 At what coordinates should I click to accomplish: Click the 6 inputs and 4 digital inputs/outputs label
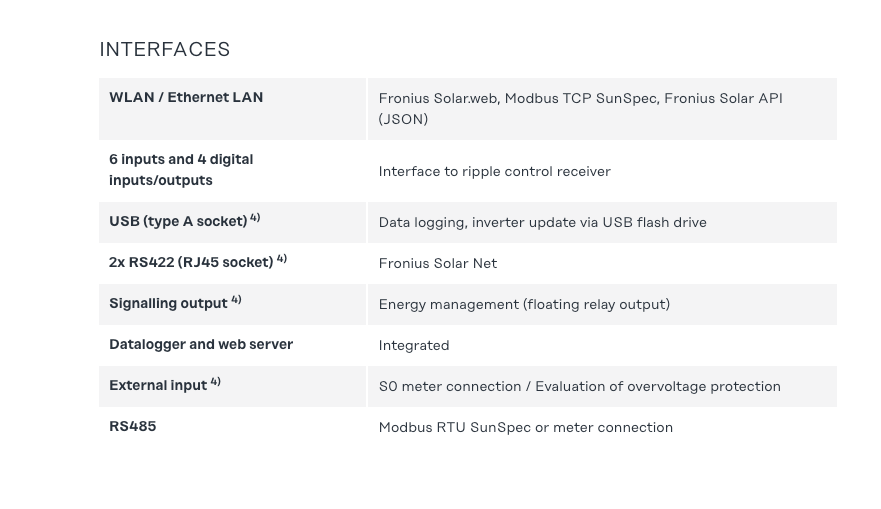pos(181,170)
